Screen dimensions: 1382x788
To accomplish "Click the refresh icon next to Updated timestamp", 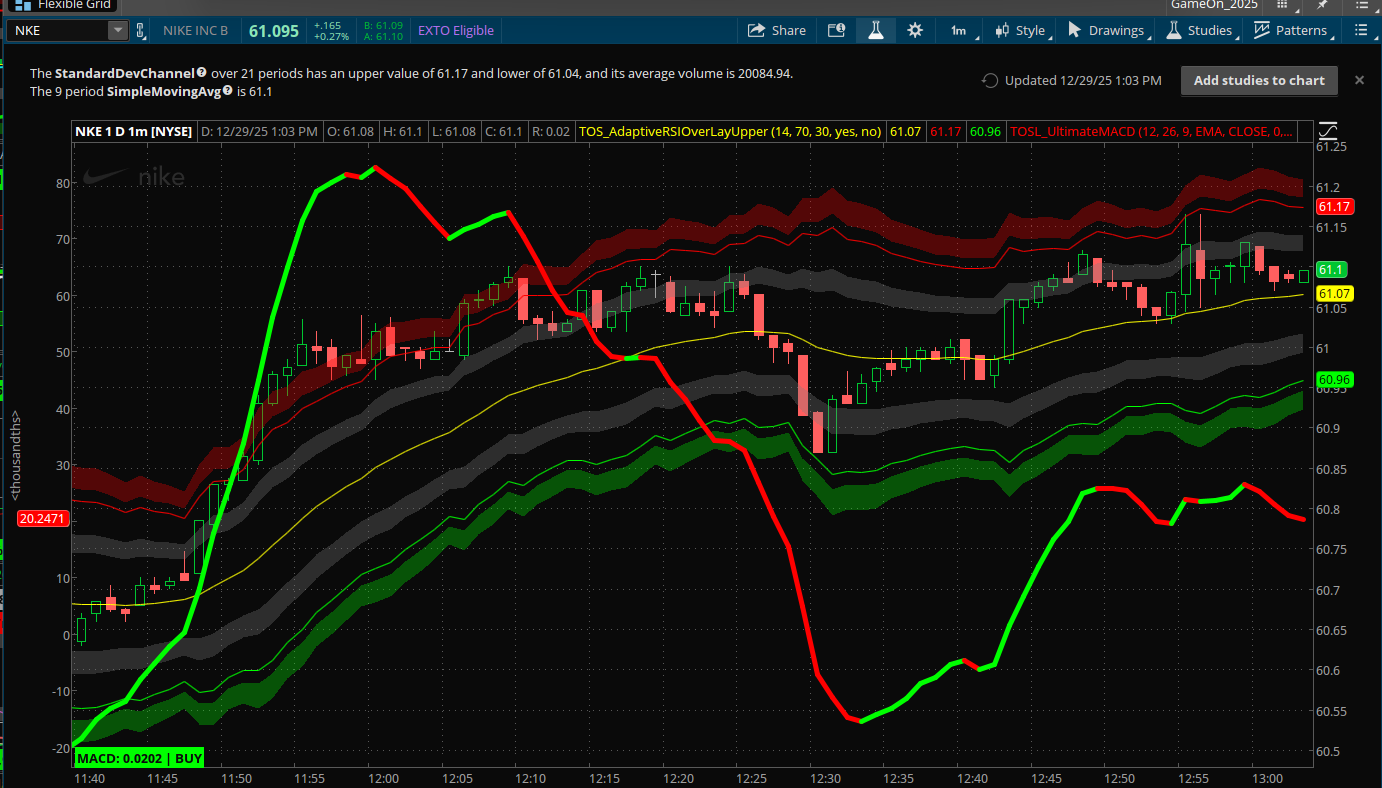I will (990, 81).
